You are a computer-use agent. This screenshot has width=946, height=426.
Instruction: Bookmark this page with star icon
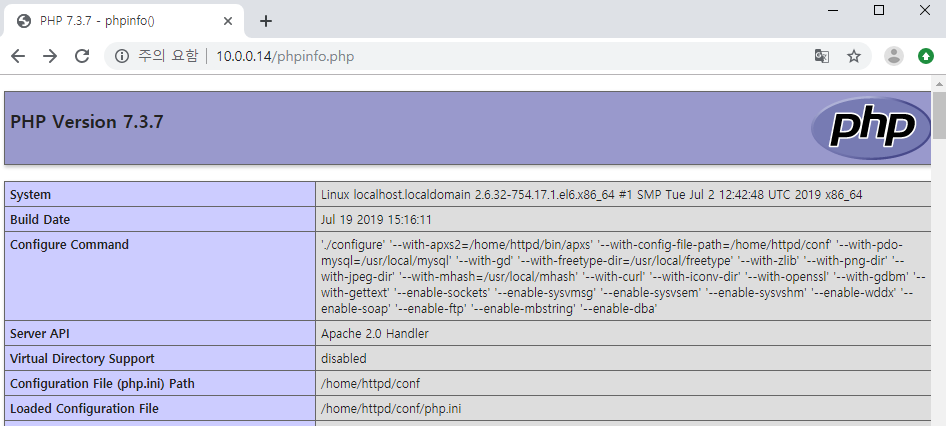854,56
